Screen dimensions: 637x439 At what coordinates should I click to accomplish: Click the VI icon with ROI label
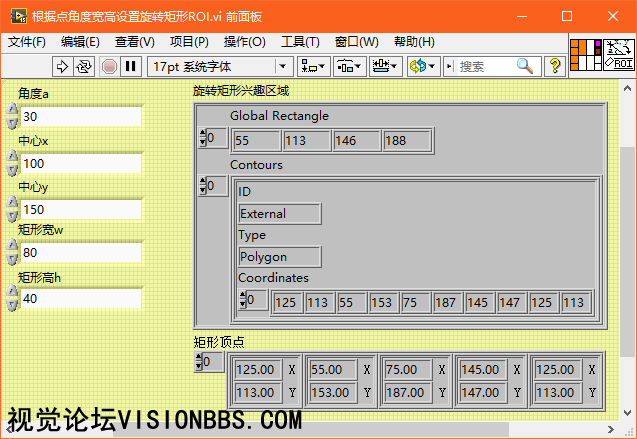pos(619,53)
